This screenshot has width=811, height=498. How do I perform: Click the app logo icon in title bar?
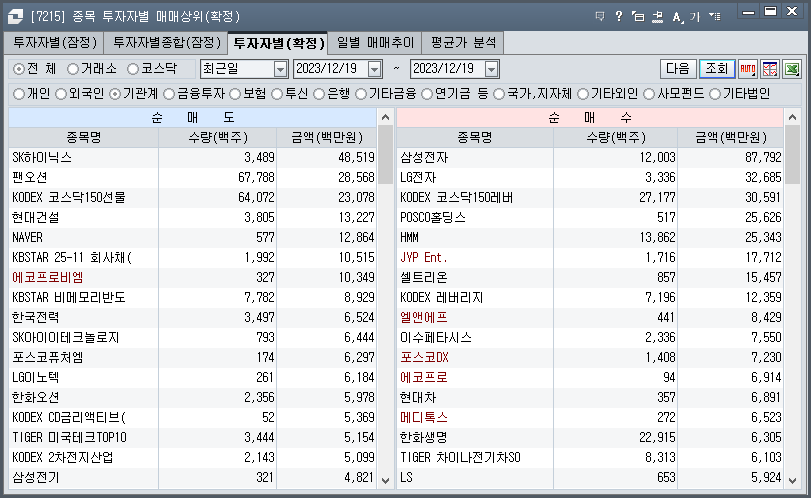tap(16, 17)
